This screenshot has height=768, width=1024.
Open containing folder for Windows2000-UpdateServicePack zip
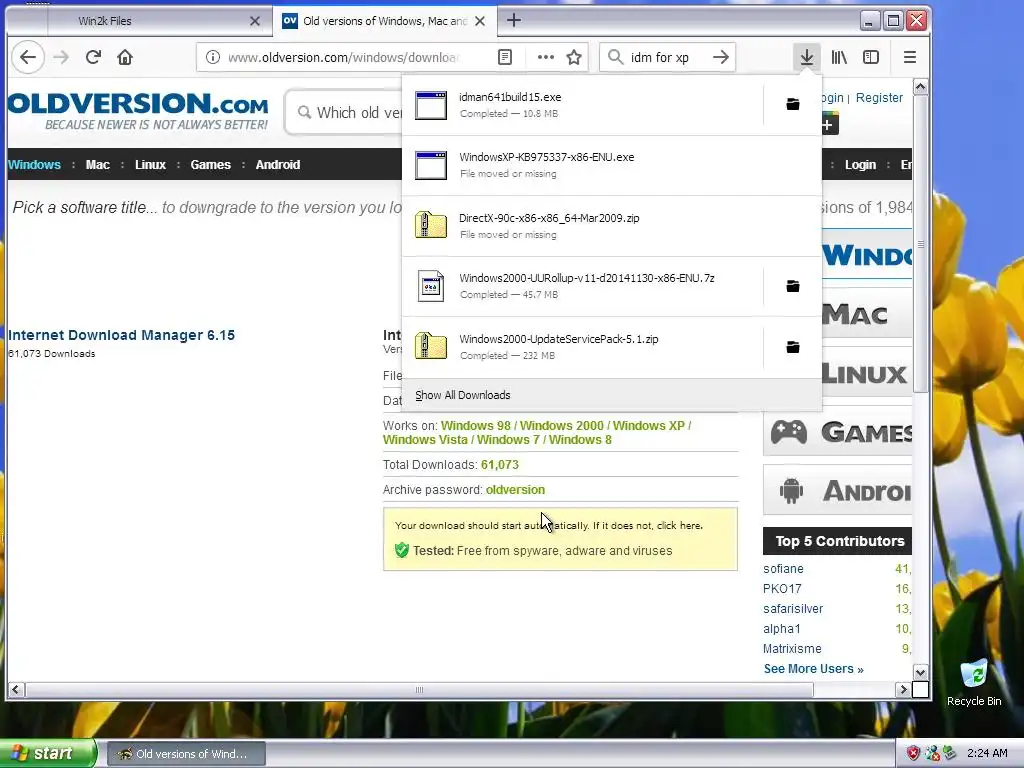(793, 347)
